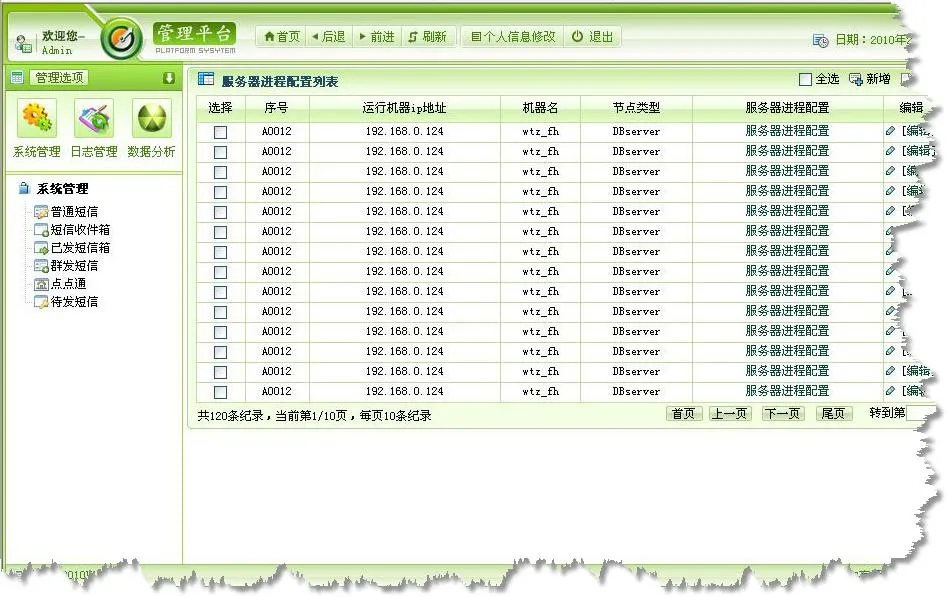947x597 pixels.
Task: Click the 服务器进程配置列表 panel title
Action: pyautogui.click(x=280, y=82)
